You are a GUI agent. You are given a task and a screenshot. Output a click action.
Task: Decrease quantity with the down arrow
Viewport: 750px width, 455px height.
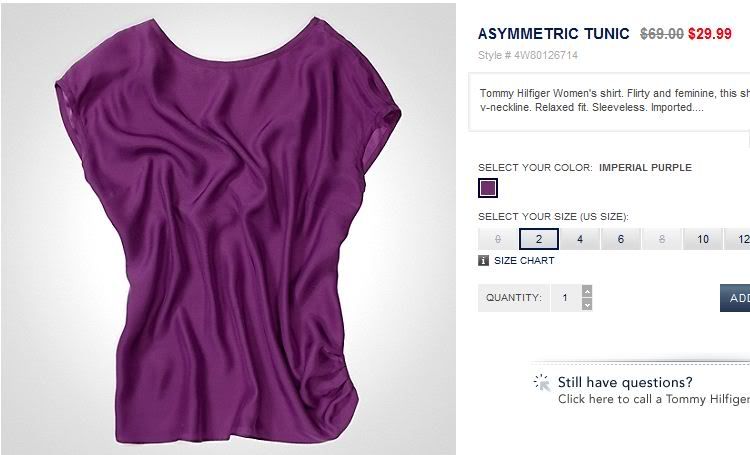(x=587, y=304)
